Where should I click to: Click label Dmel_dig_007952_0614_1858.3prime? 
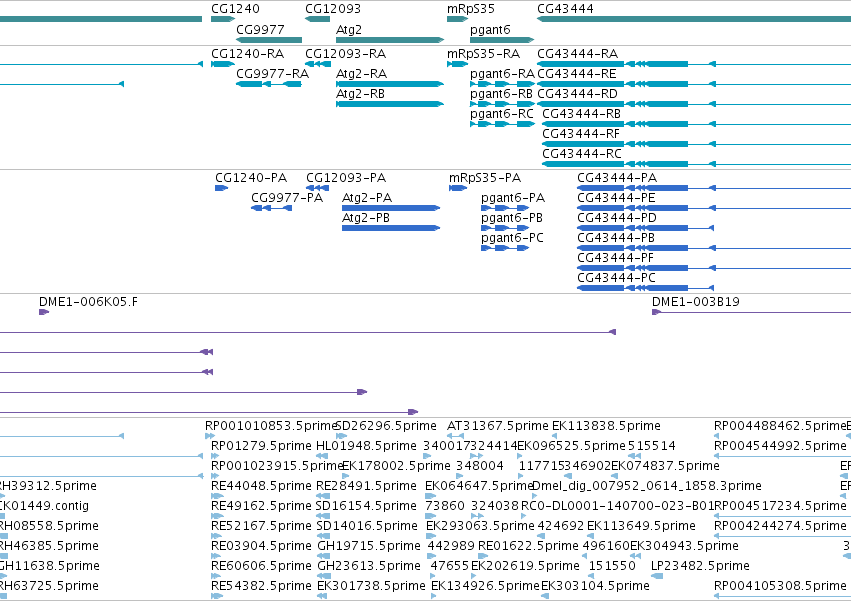point(647,486)
